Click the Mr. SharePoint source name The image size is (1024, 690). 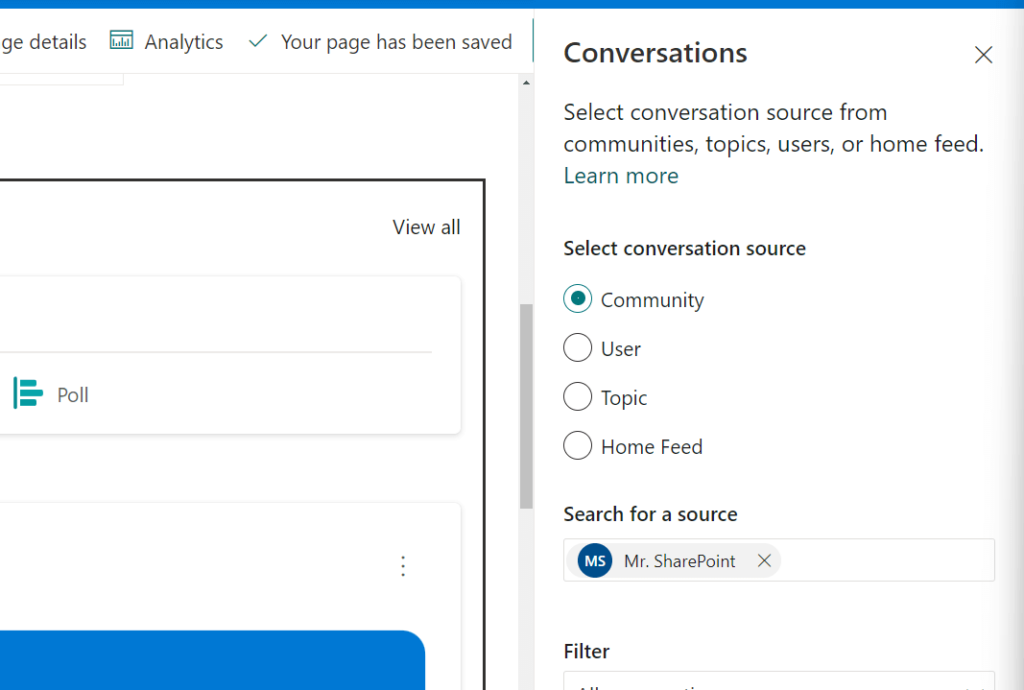[x=679, y=561]
